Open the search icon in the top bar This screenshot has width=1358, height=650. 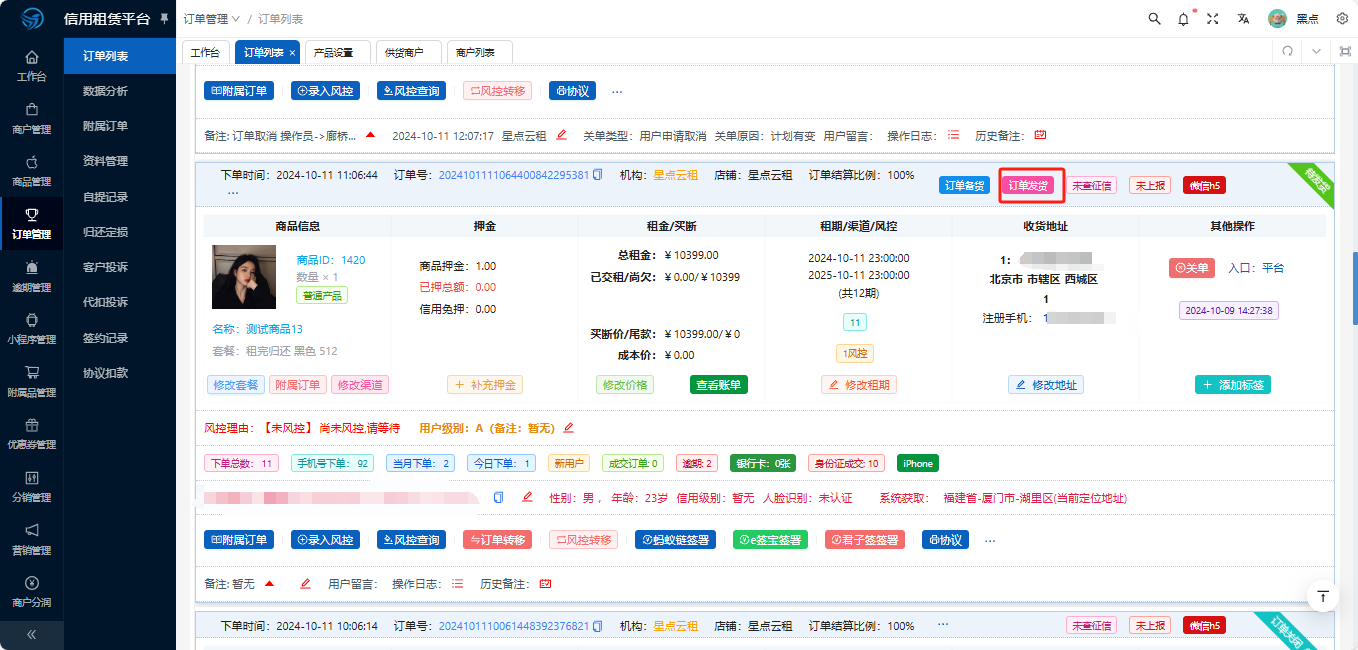click(x=1154, y=19)
